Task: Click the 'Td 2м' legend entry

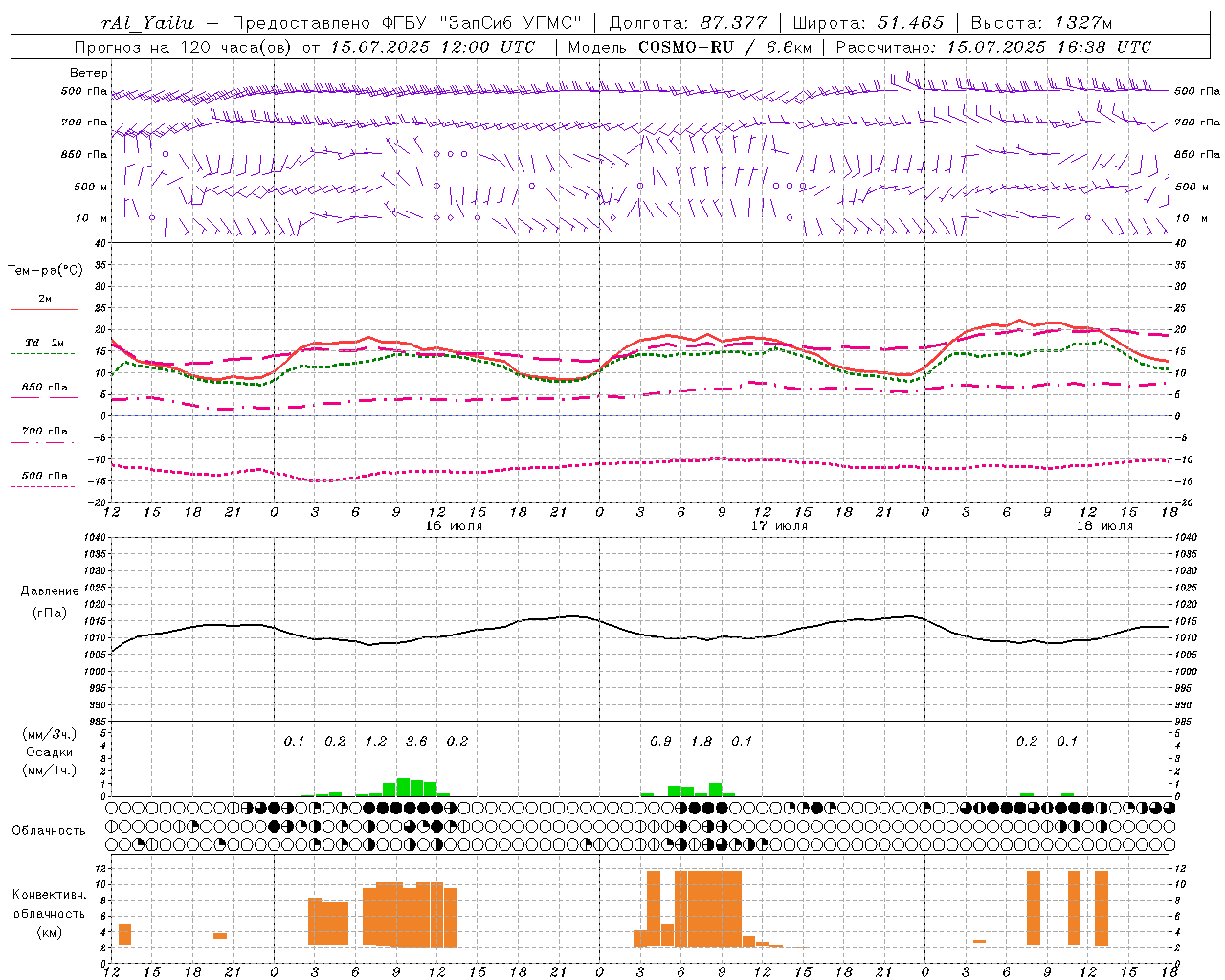Action: [x=45, y=343]
